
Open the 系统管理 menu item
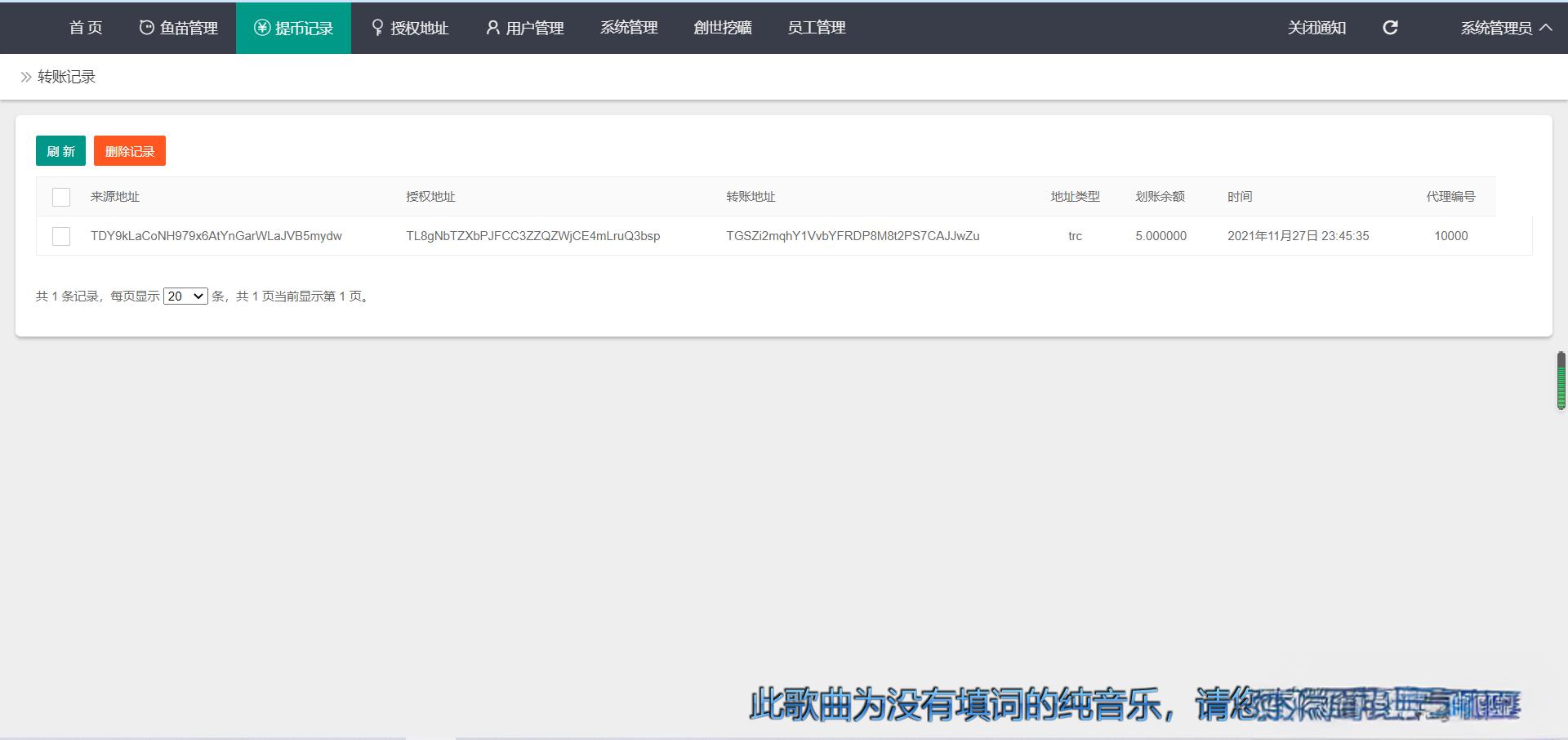click(629, 28)
